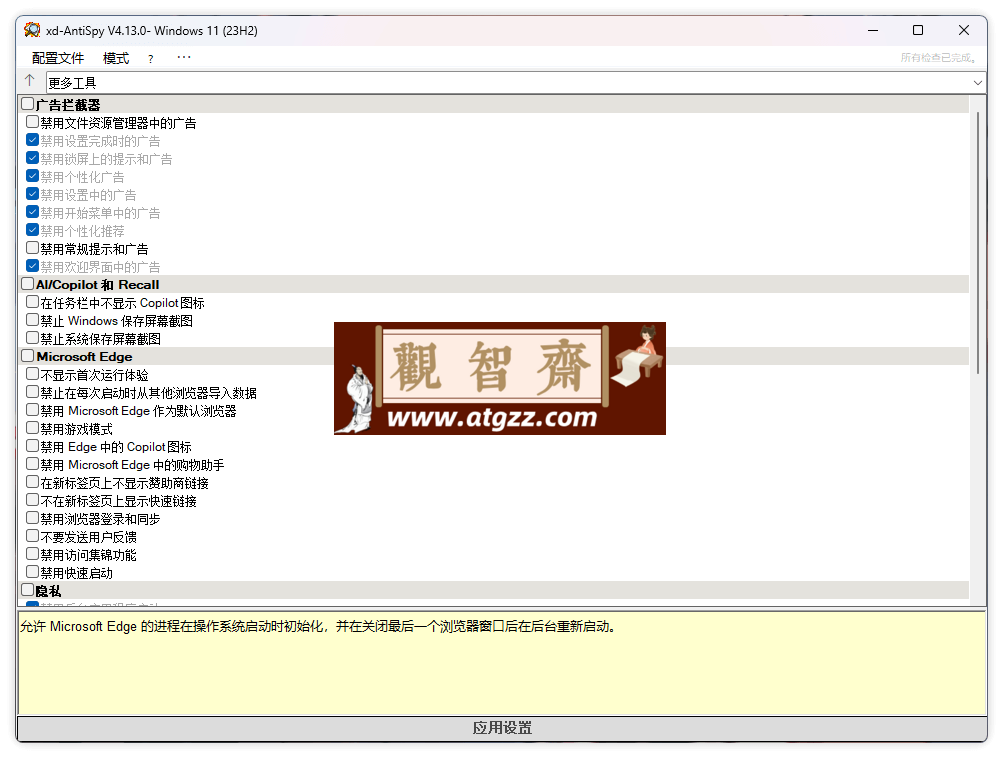Uncheck 禁用设置中的广告

point(33,193)
